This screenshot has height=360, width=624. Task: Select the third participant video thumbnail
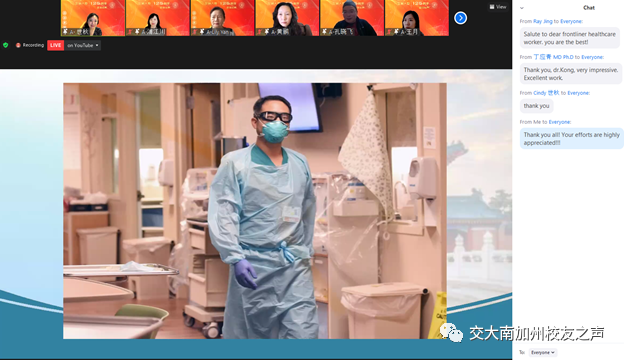coord(222,18)
